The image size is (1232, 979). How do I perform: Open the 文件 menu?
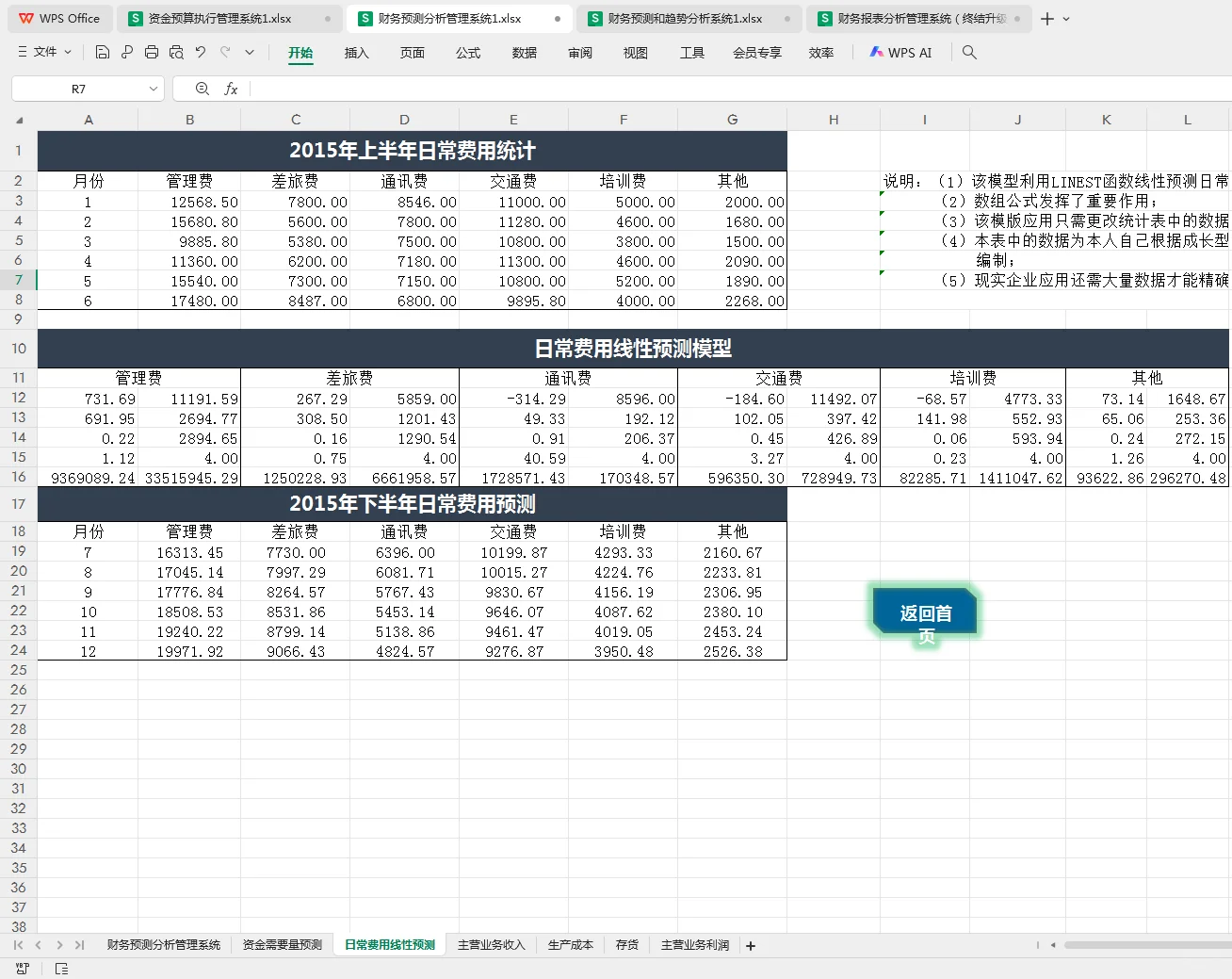point(44,52)
